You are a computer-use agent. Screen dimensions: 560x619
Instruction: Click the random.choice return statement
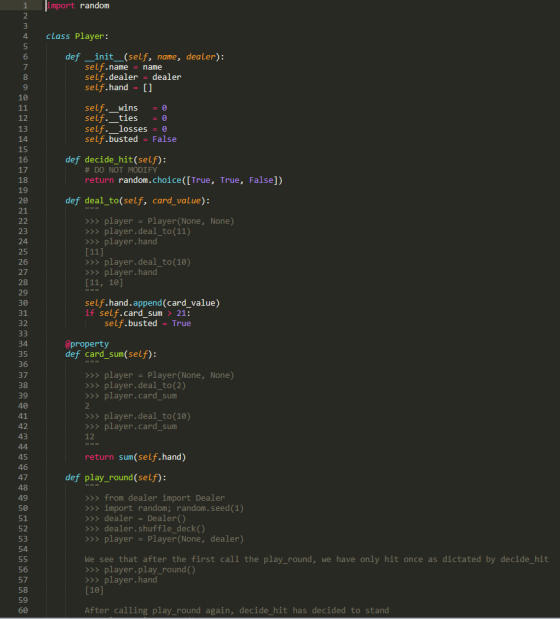(x=184, y=180)
